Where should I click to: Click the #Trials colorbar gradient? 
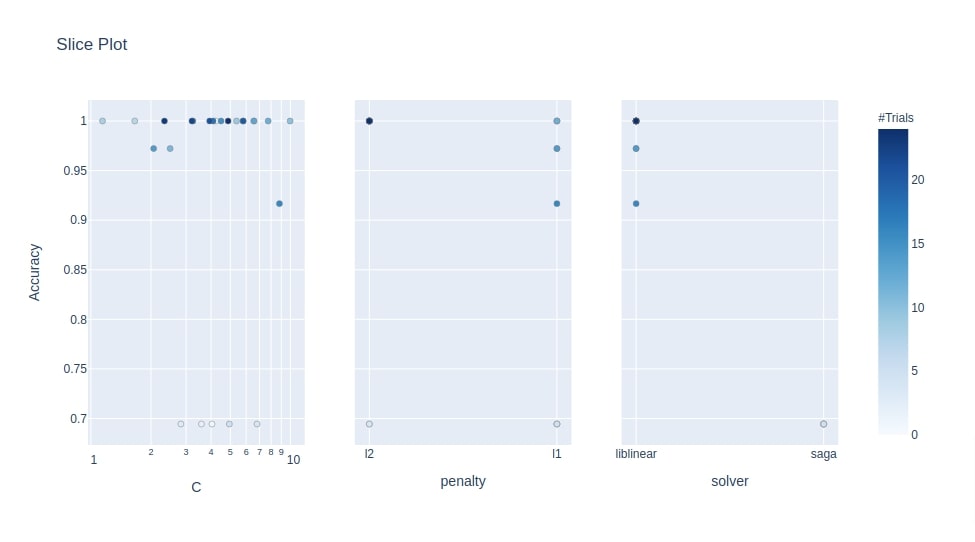point(893,282)
